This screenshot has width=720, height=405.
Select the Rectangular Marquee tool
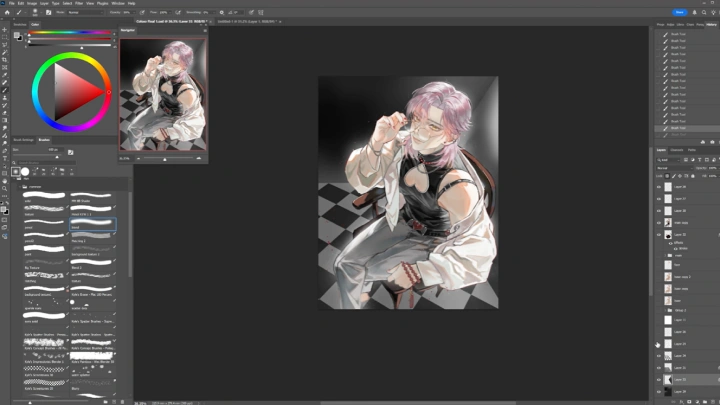(x=5, y=37)
